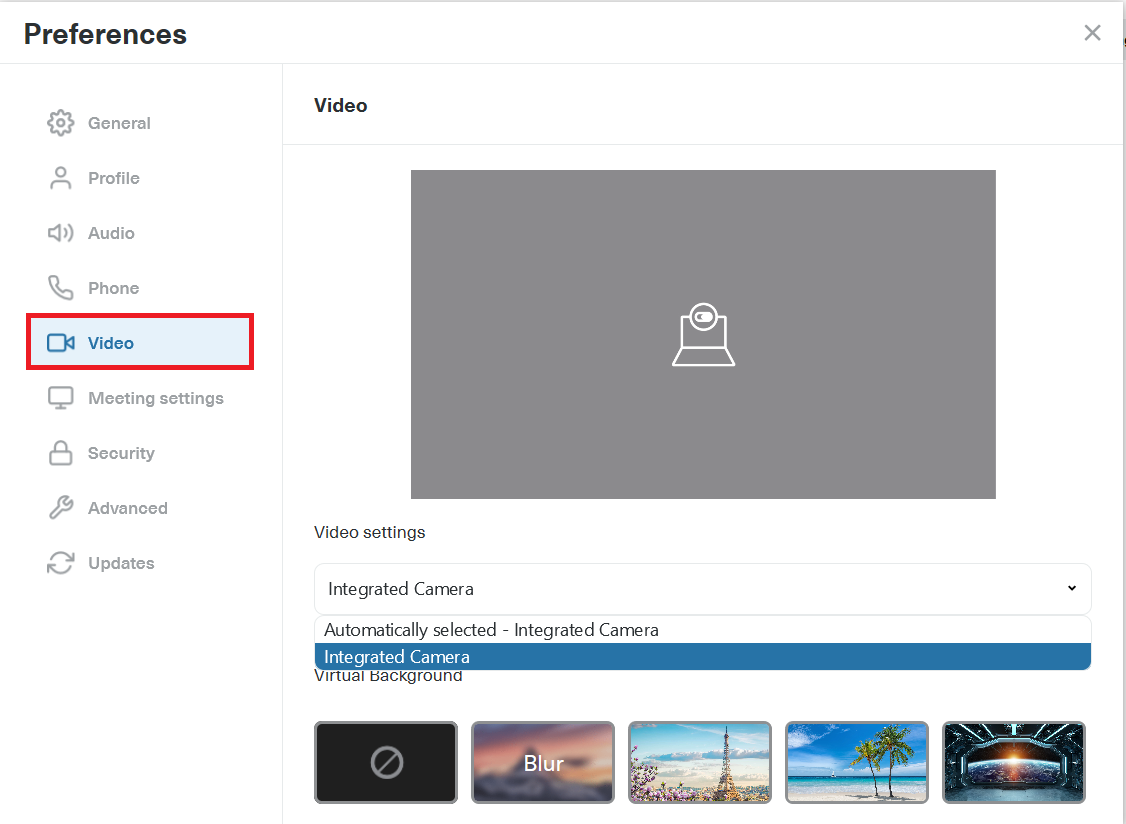This screenshot has width=1126, height=824.
Task: Choose 'Automatically selected - Integrated Camera' option
Action: (491, 630)
